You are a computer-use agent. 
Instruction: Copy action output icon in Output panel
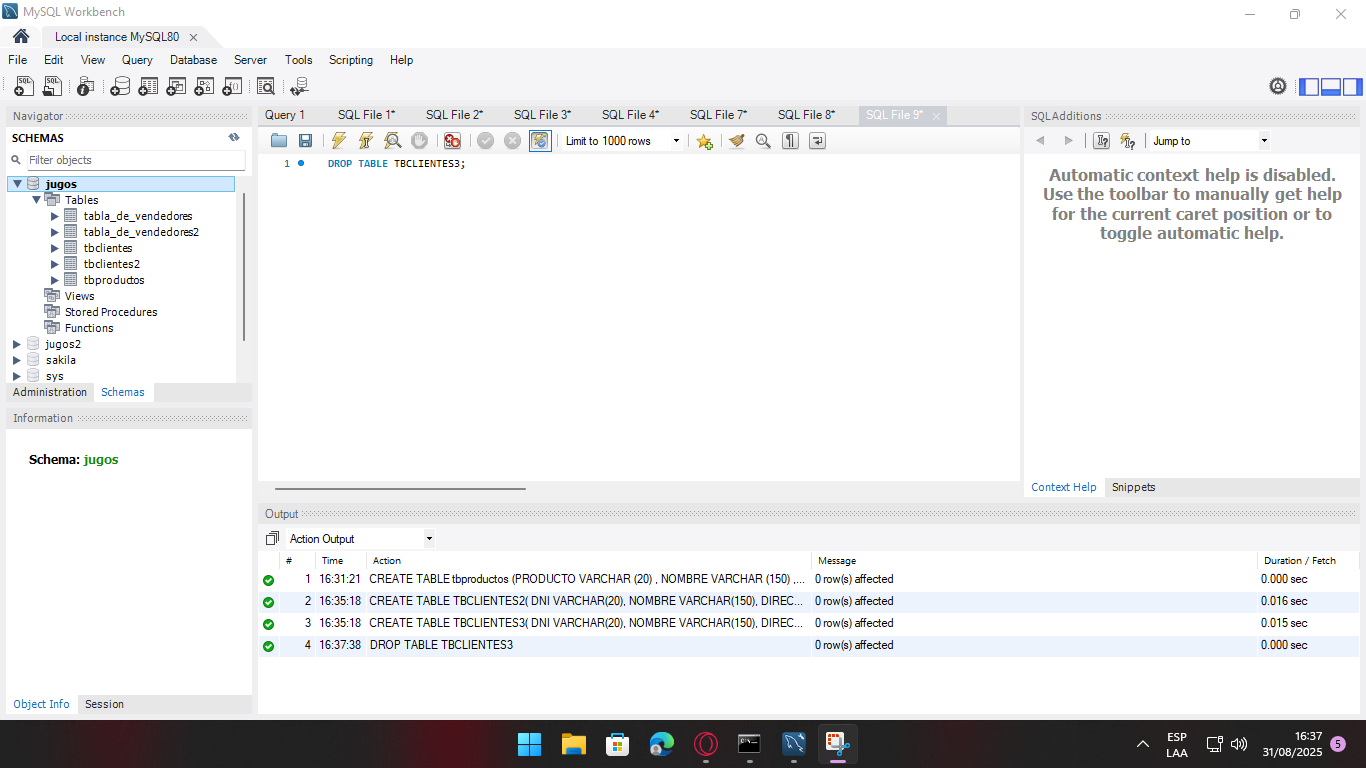(x=272, y=539)
